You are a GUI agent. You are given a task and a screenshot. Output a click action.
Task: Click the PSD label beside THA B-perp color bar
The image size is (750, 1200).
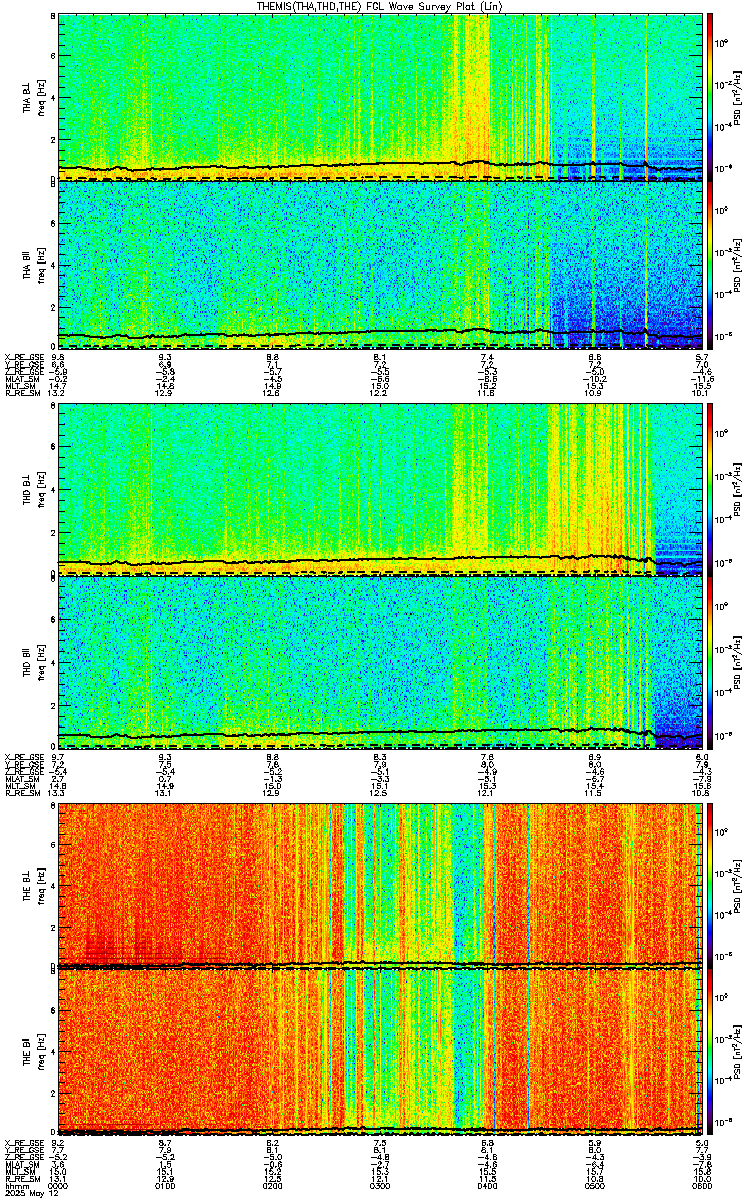739,97
